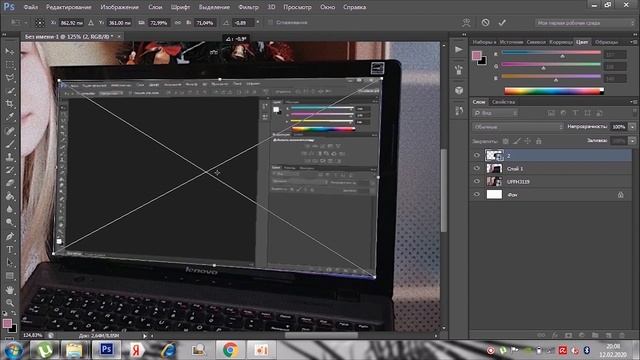Lock transparent pixels icon in Layers panel
640x360 pixels.
tap(506, 141)
